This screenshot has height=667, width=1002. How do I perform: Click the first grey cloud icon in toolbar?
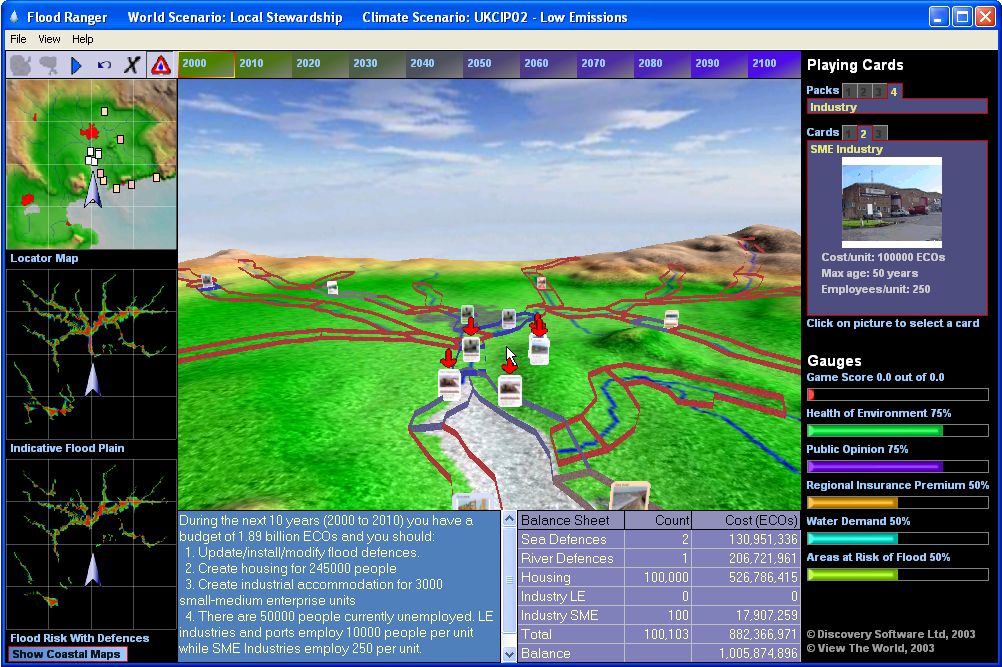(21, 65)
